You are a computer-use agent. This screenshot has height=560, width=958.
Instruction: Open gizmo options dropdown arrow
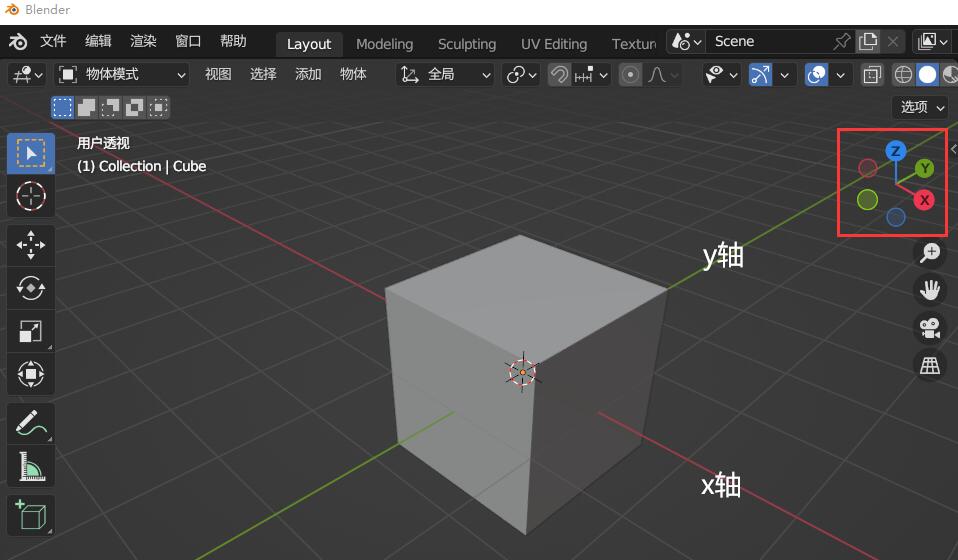[784, 75]
